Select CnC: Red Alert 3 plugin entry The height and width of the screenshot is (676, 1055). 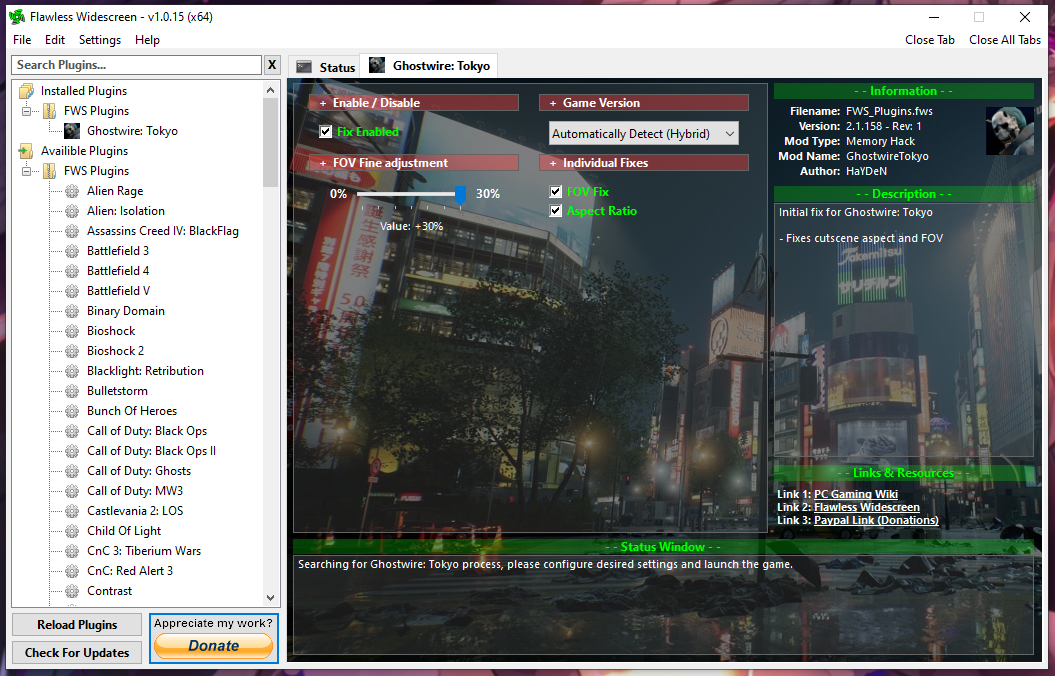[x=130, y=570]
